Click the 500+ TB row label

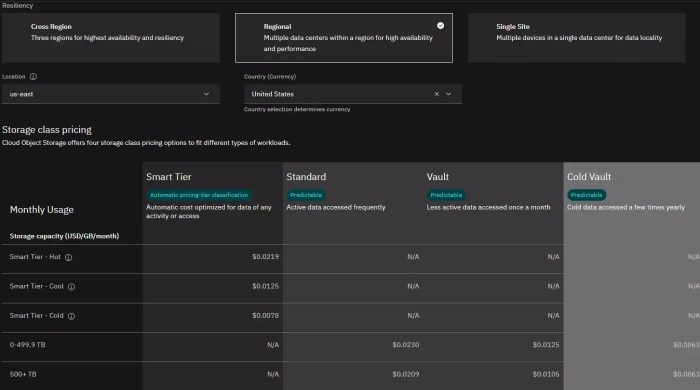pos(23,374)
